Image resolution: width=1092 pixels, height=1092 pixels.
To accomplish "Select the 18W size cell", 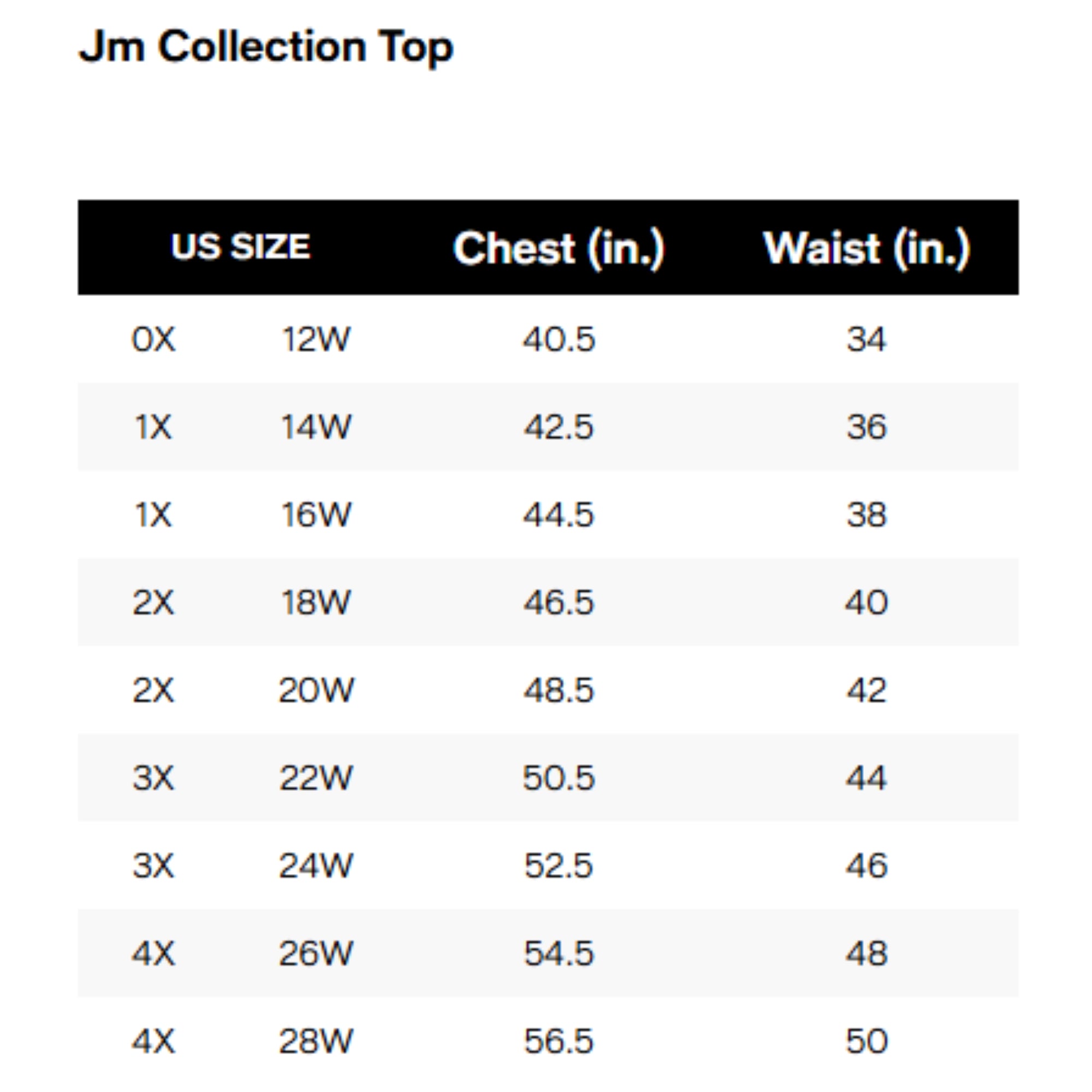I will pos(316,603).
